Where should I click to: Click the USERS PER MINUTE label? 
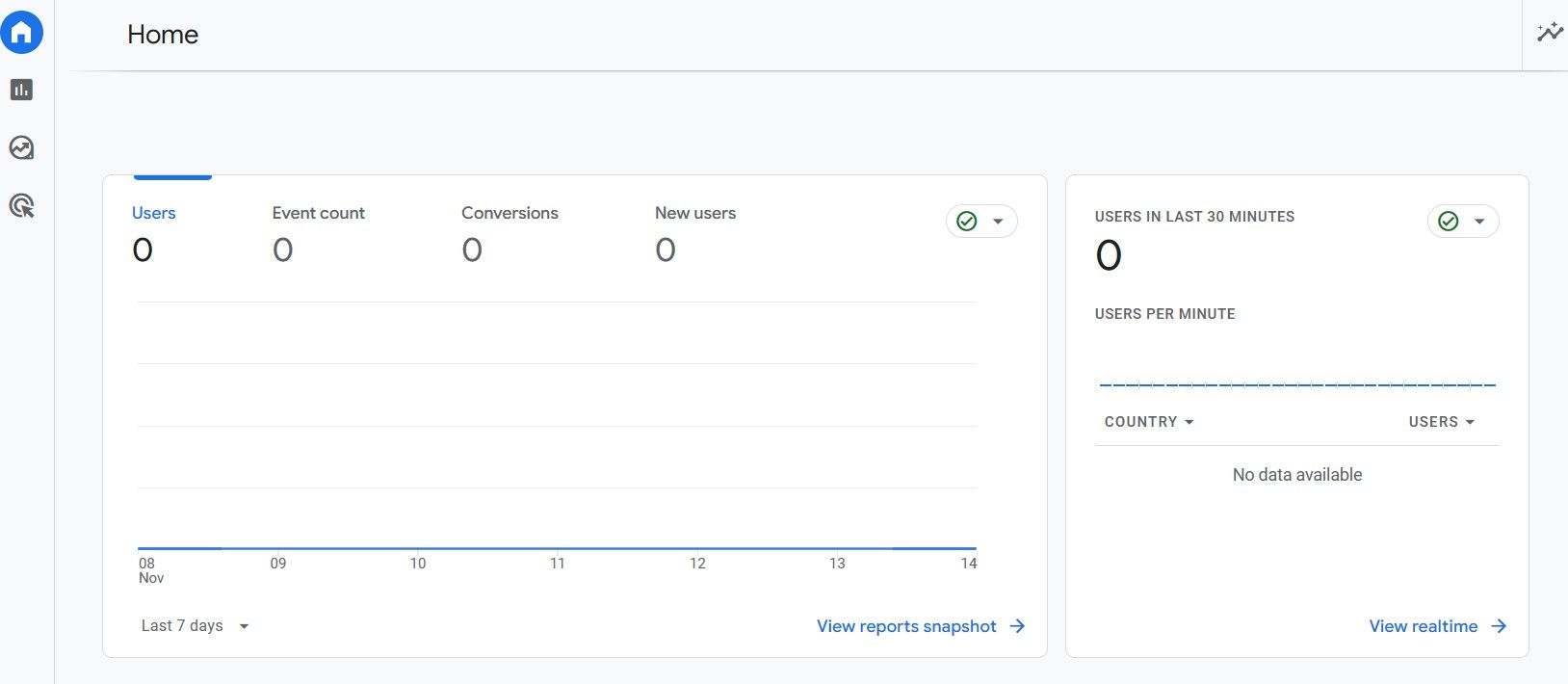1164,314
